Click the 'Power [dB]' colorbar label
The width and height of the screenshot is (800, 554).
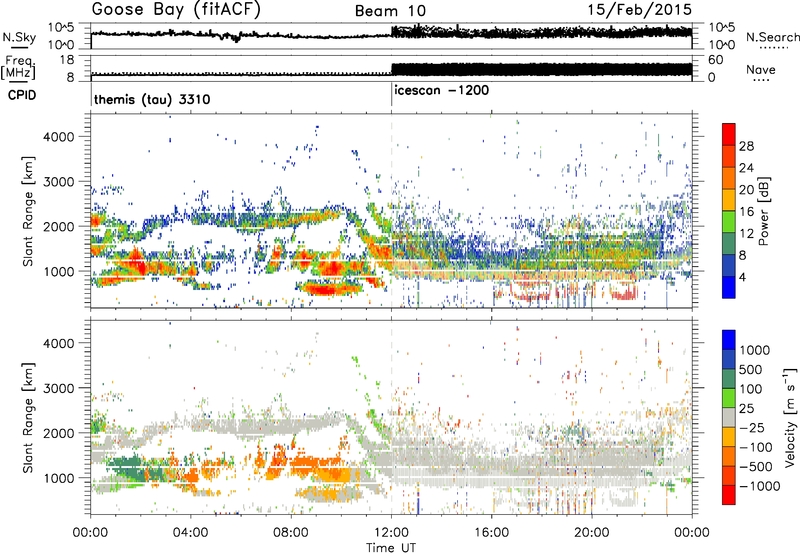[x=763, y=211]
